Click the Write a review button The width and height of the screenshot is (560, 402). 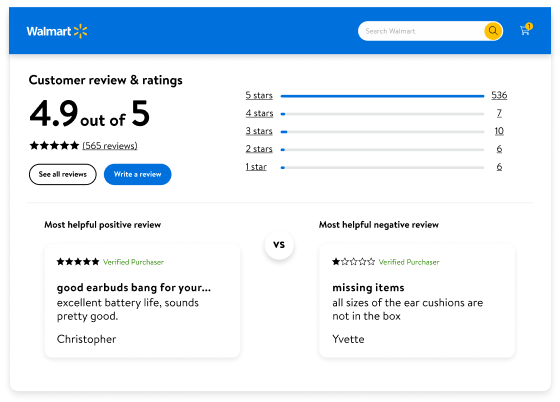(x=138, y=174)
